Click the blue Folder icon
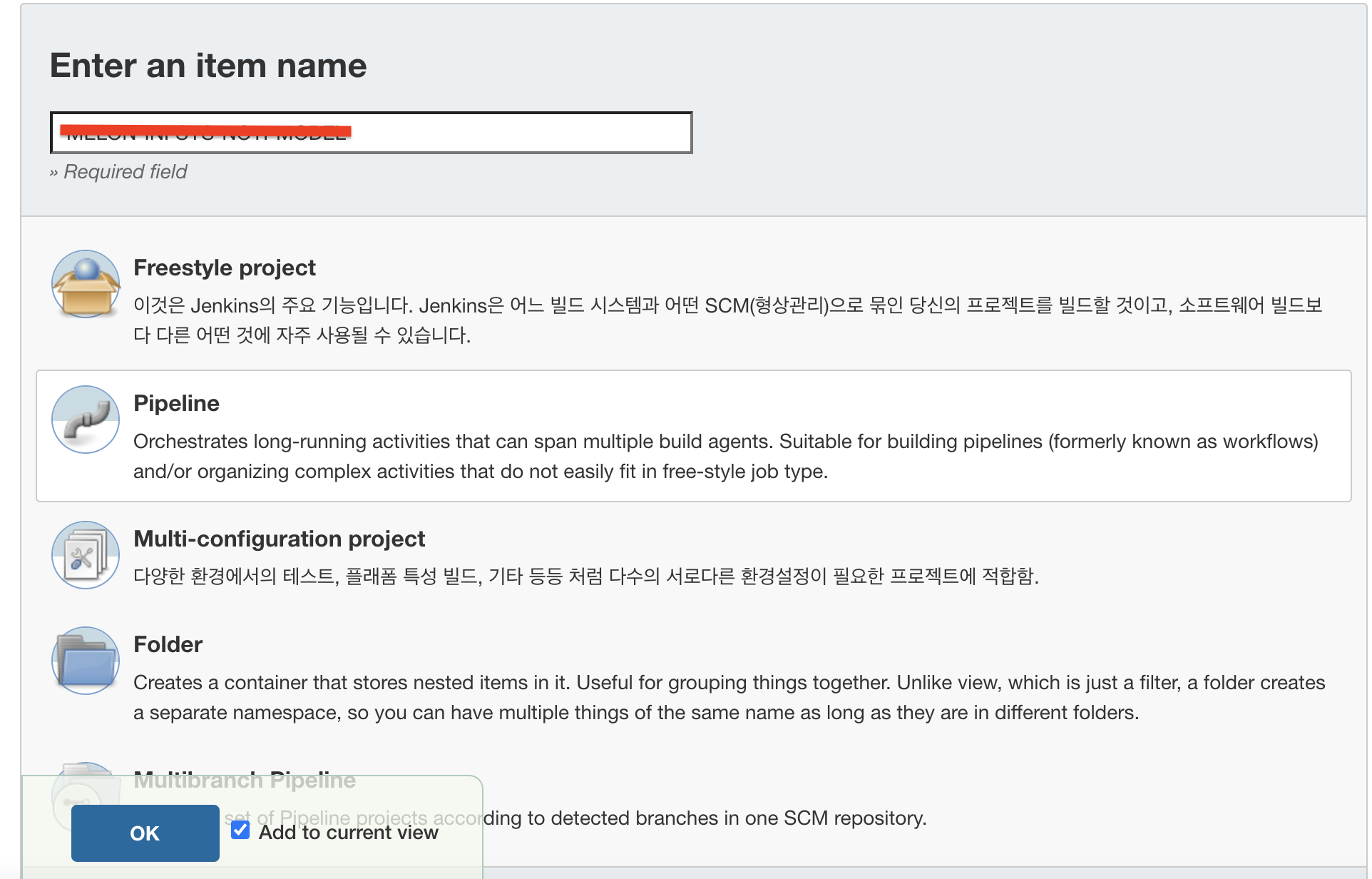Viewport: 1372px width, 879px height. pyautogui.click(x=86, y=661)
